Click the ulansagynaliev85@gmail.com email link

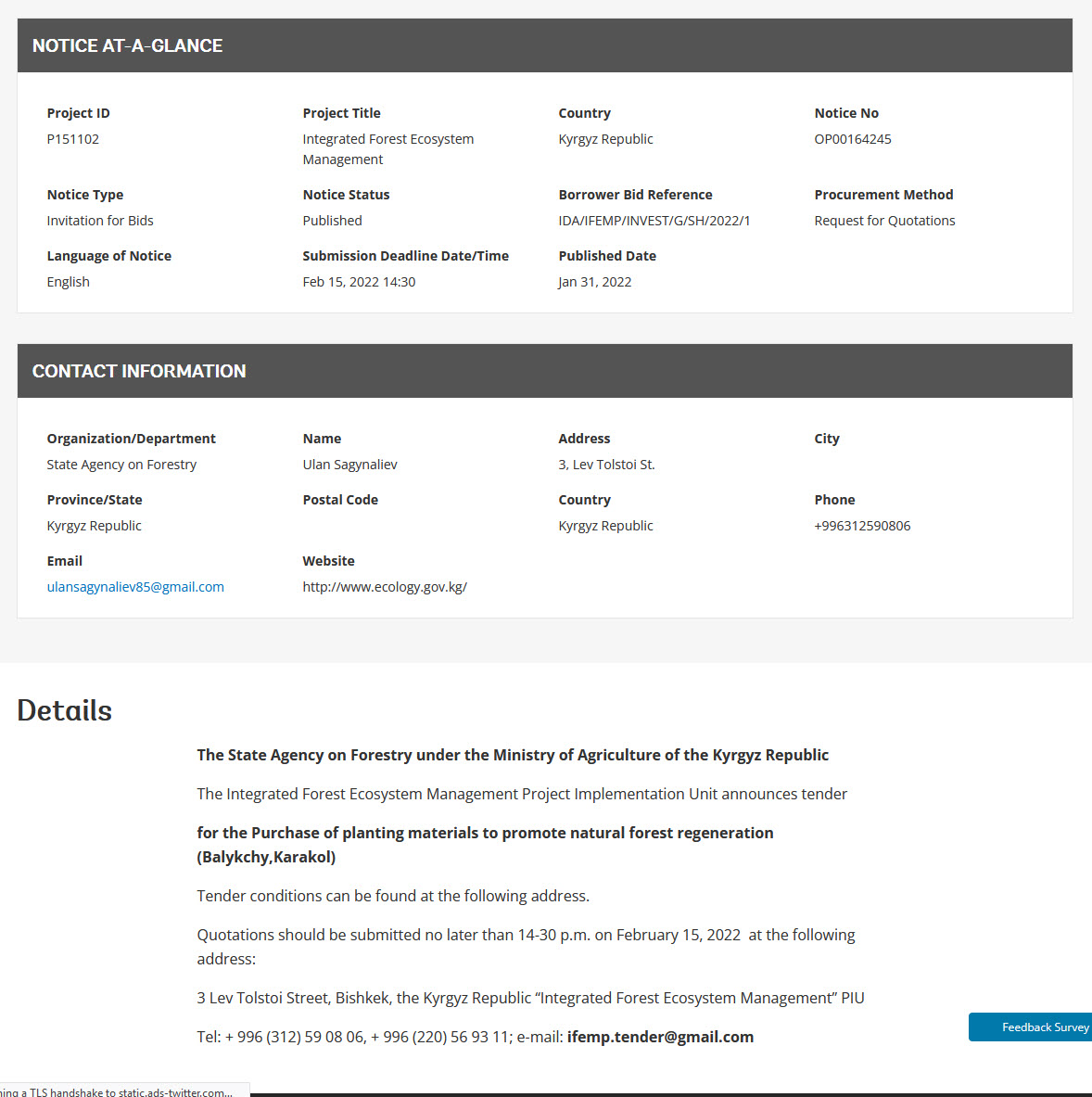pos(135,587)
